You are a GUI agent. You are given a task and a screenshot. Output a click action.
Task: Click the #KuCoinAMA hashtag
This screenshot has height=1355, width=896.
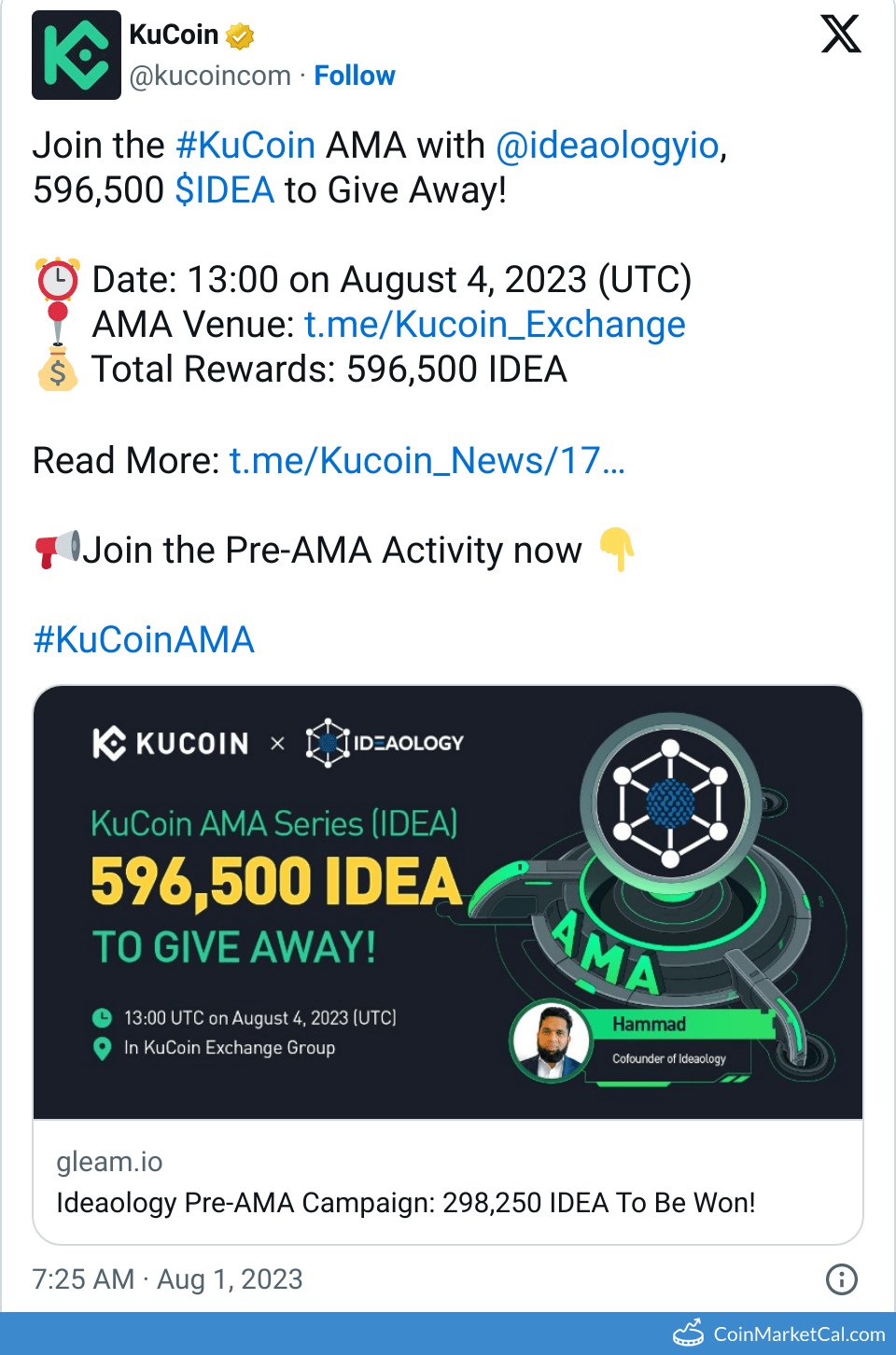tap(144, 640)
